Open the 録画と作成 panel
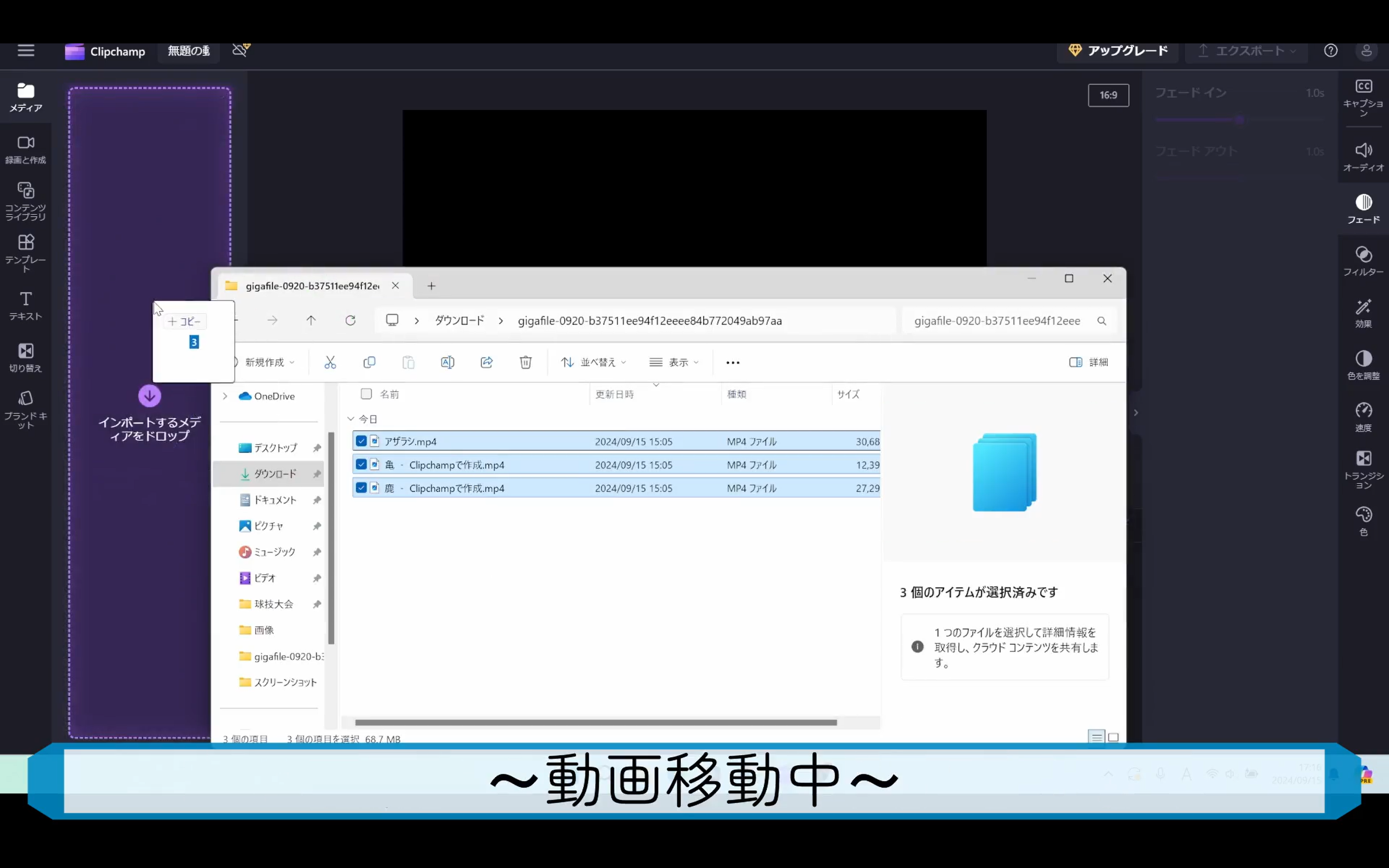This screenshot has height=868, width=1389. (x=26, y=150)
